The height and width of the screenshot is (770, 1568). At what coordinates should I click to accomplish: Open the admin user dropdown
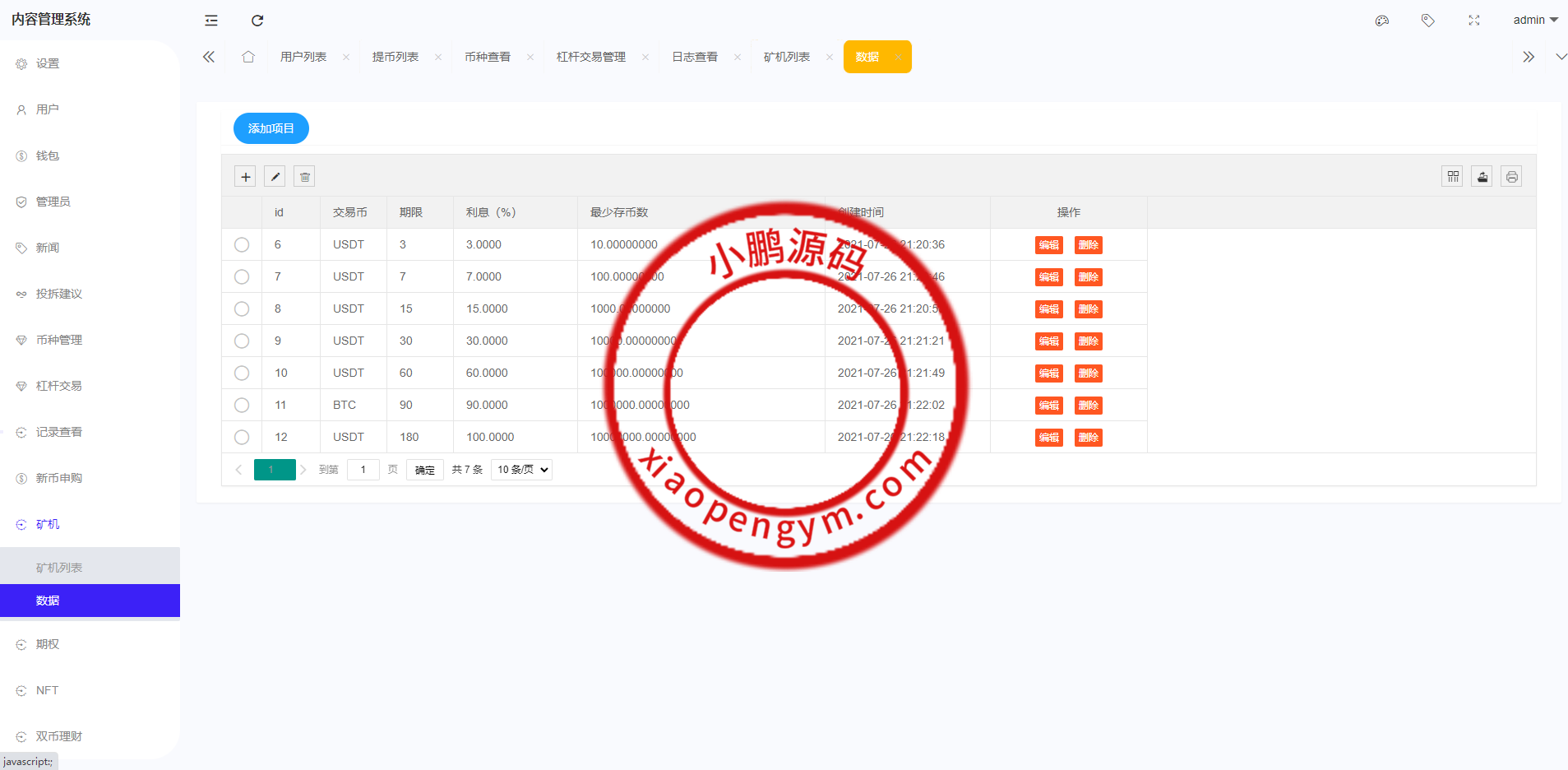coord(1534,20)
